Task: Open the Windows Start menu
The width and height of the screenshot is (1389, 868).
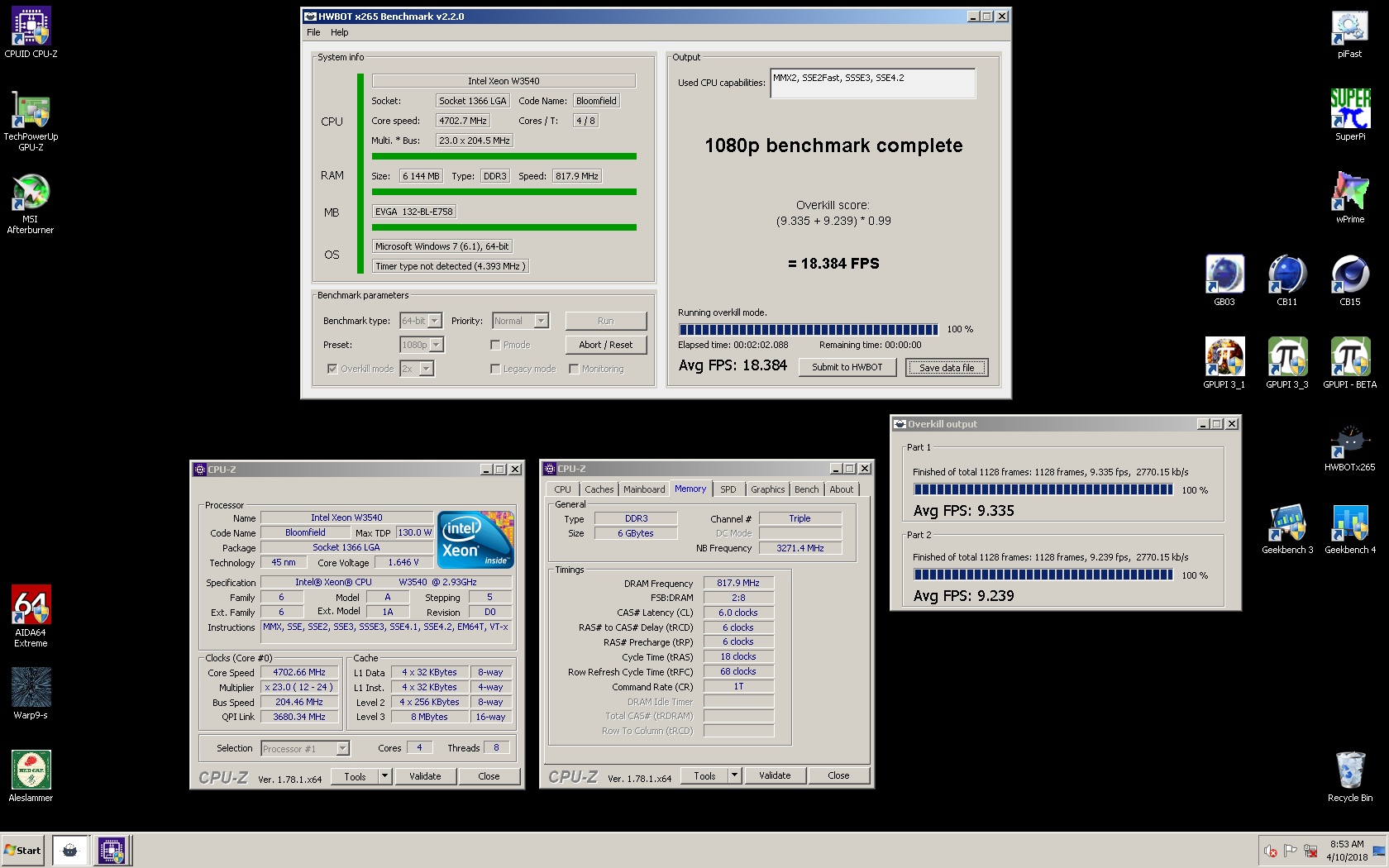Action: tap(23, 851)
